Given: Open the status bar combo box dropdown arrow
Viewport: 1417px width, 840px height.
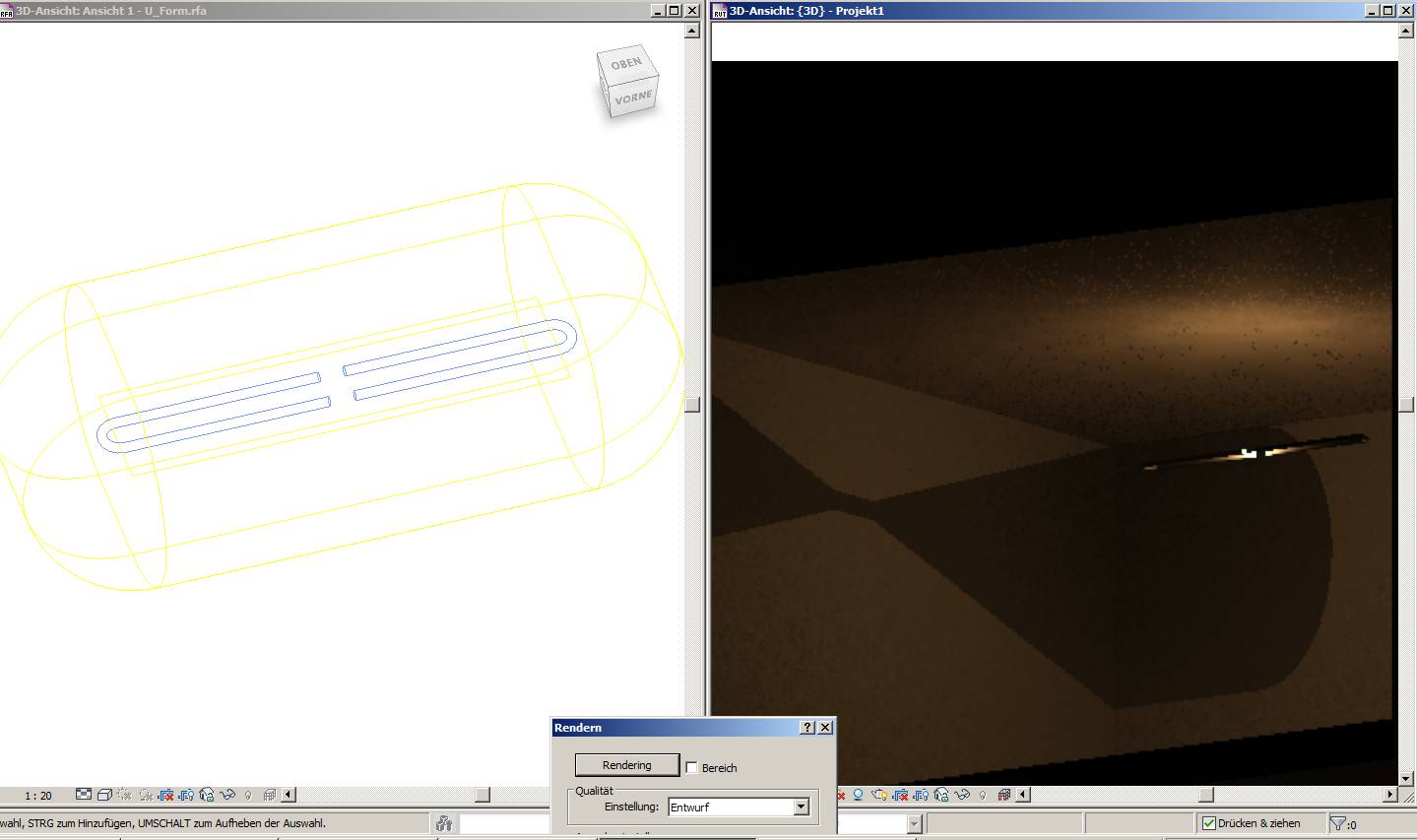Looking at the screenshot, I should click(x=914, y=823).
